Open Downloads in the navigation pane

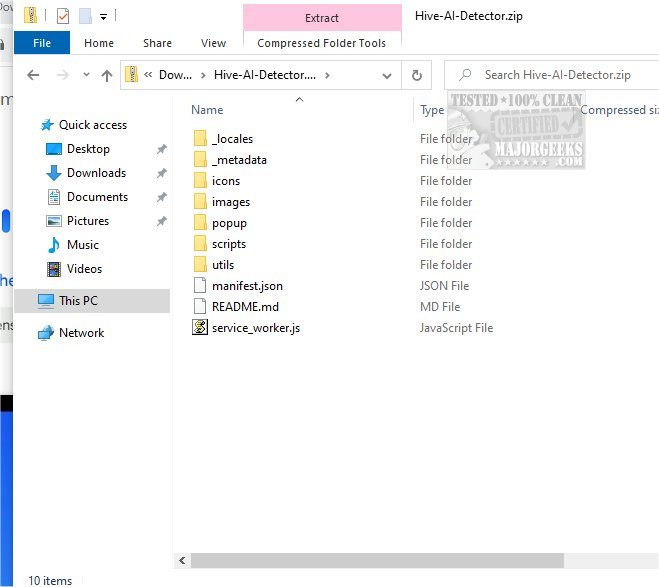point(96,173)
